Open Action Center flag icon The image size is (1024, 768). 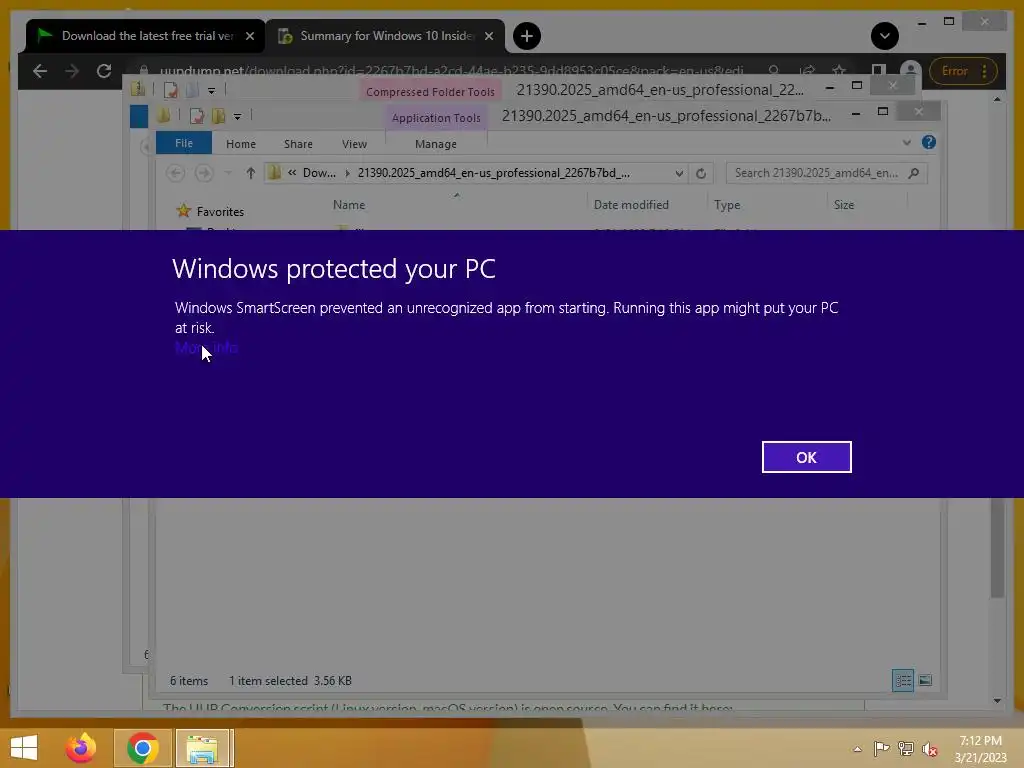click(x=881, y=748)
